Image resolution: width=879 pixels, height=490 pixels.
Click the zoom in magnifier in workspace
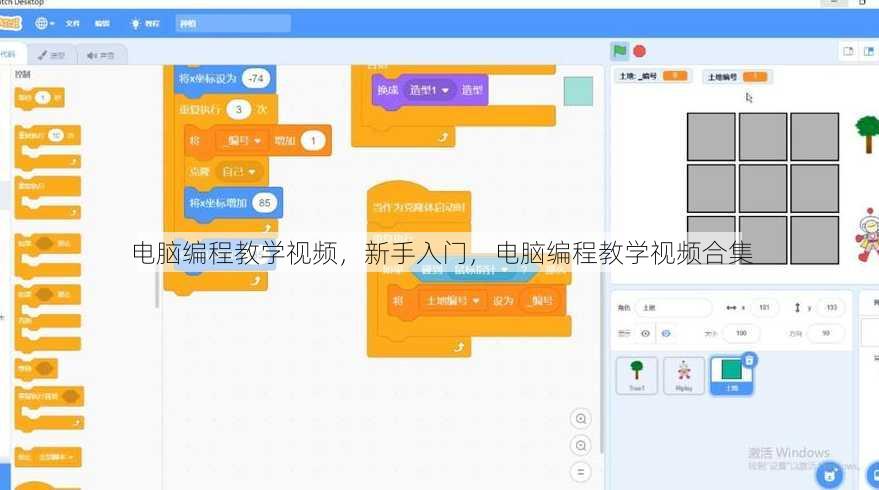pyautogui.click(x=581, y=419)
